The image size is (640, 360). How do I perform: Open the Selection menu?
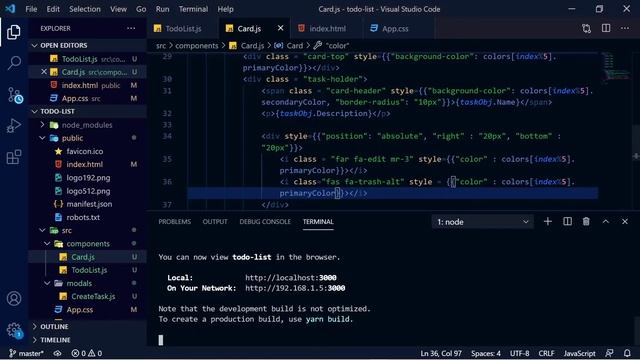85,9
